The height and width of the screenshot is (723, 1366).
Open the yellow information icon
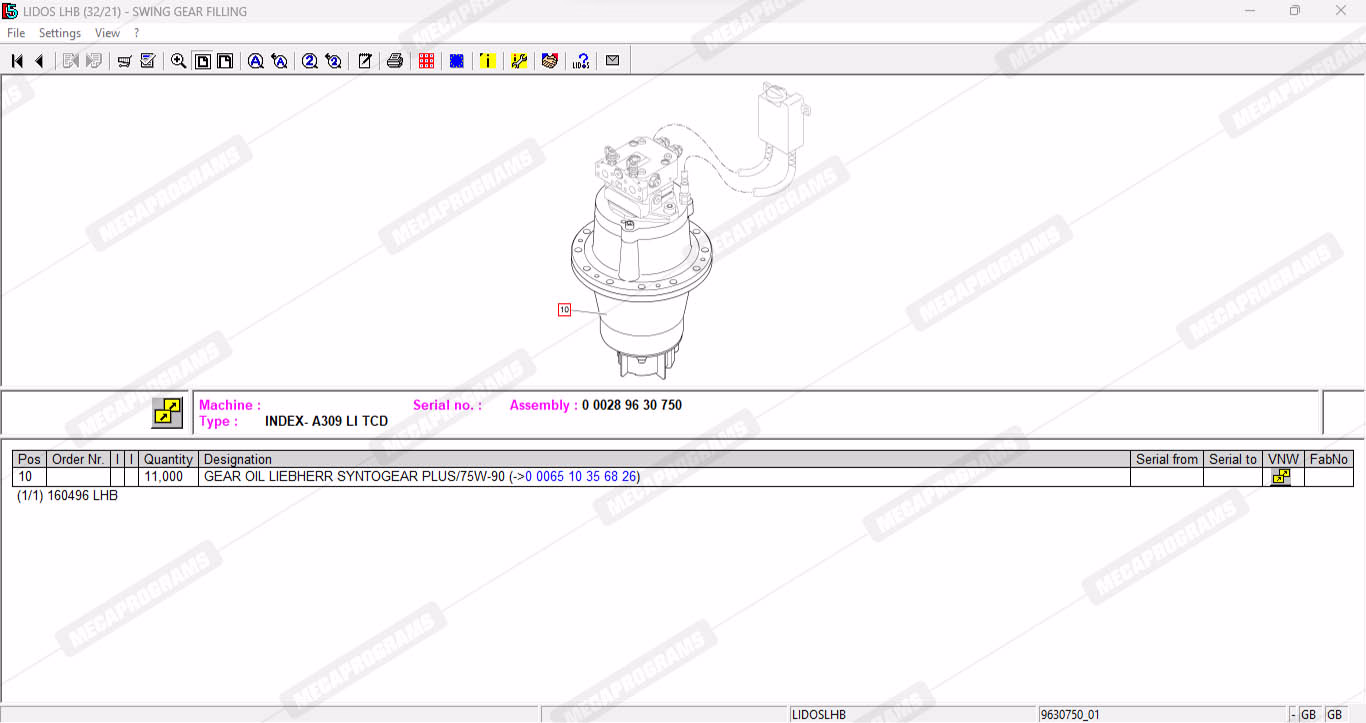tap(487, 61)
